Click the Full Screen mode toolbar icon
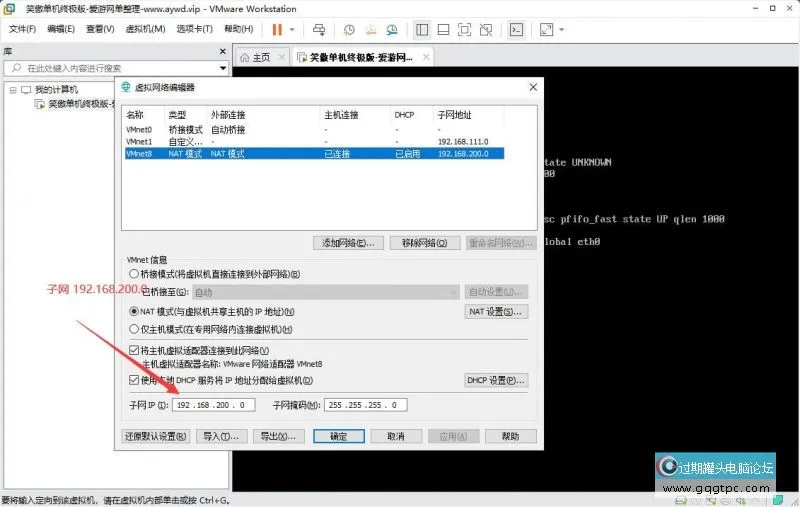Screen dimensions: 800x507 pos(464,30)
